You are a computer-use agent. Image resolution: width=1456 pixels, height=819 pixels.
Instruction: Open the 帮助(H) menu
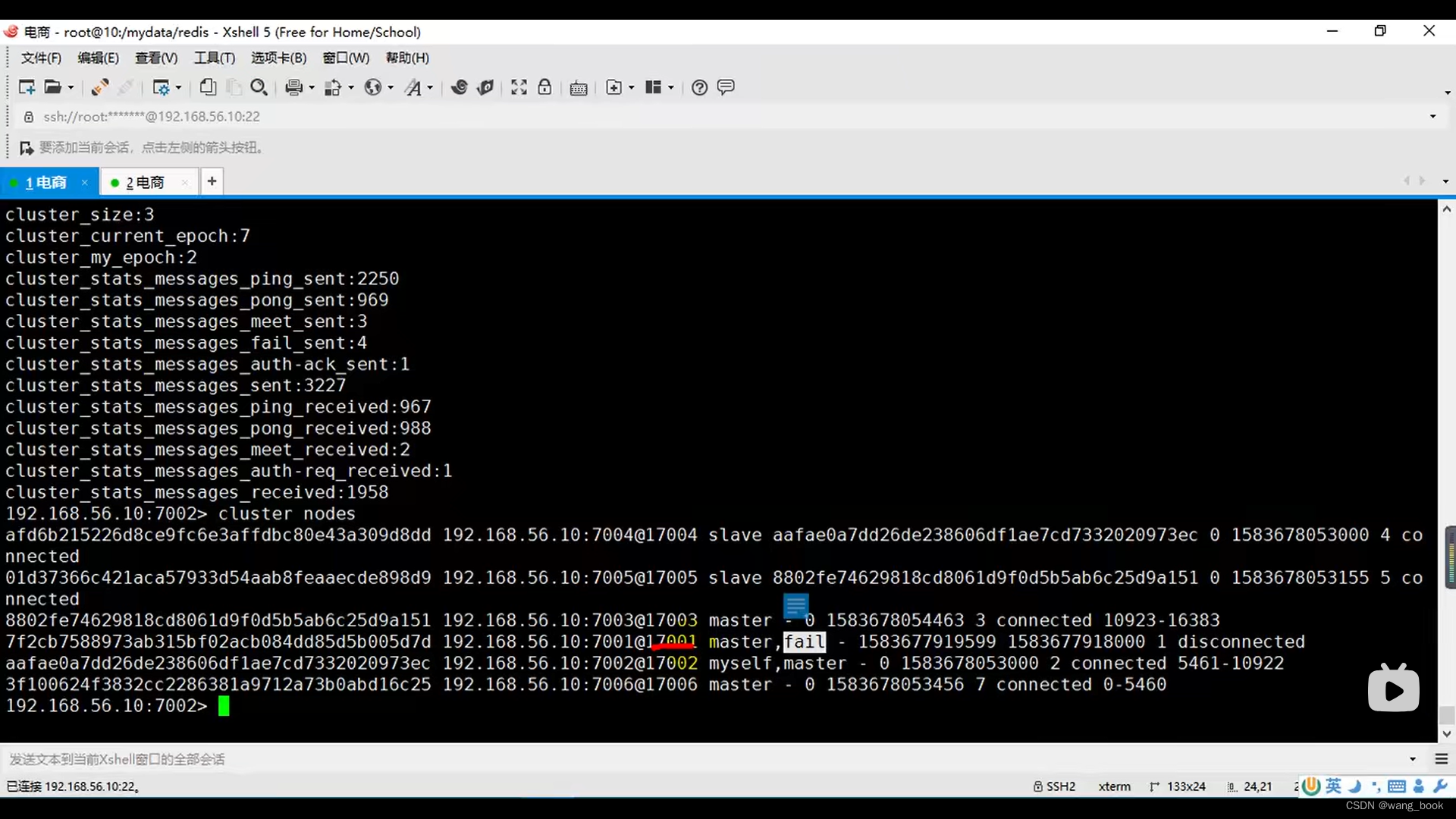[407, 58]
